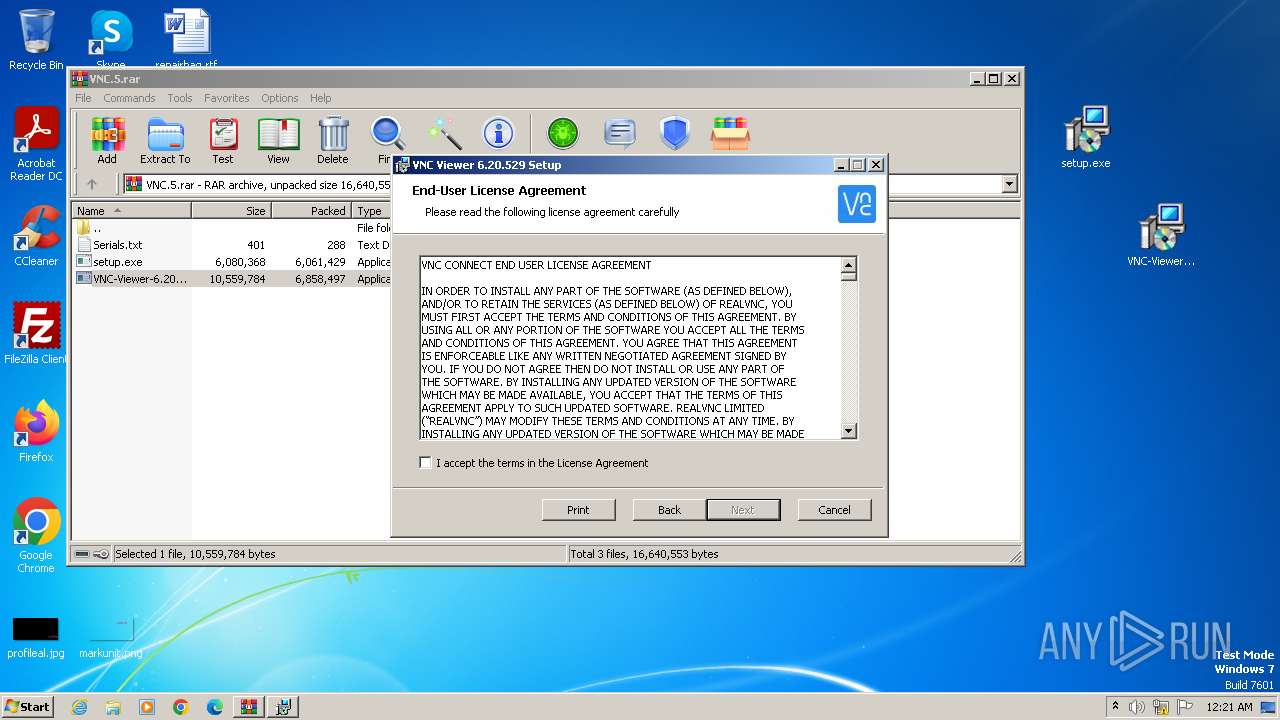Screen dimensions: 1280x720
Task: Click the Comment toolbar icon
Action: click(x=620, y=133)
